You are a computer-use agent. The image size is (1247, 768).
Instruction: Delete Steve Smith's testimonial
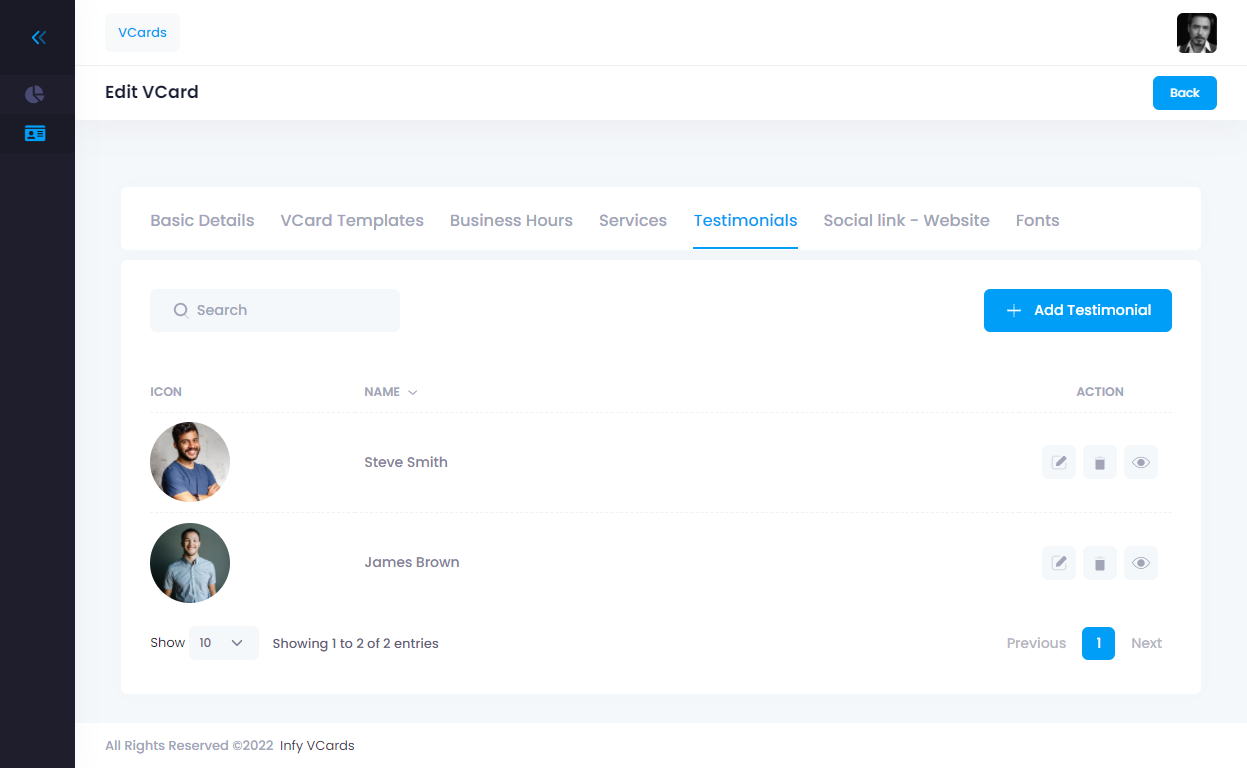tap(1100, 462)
